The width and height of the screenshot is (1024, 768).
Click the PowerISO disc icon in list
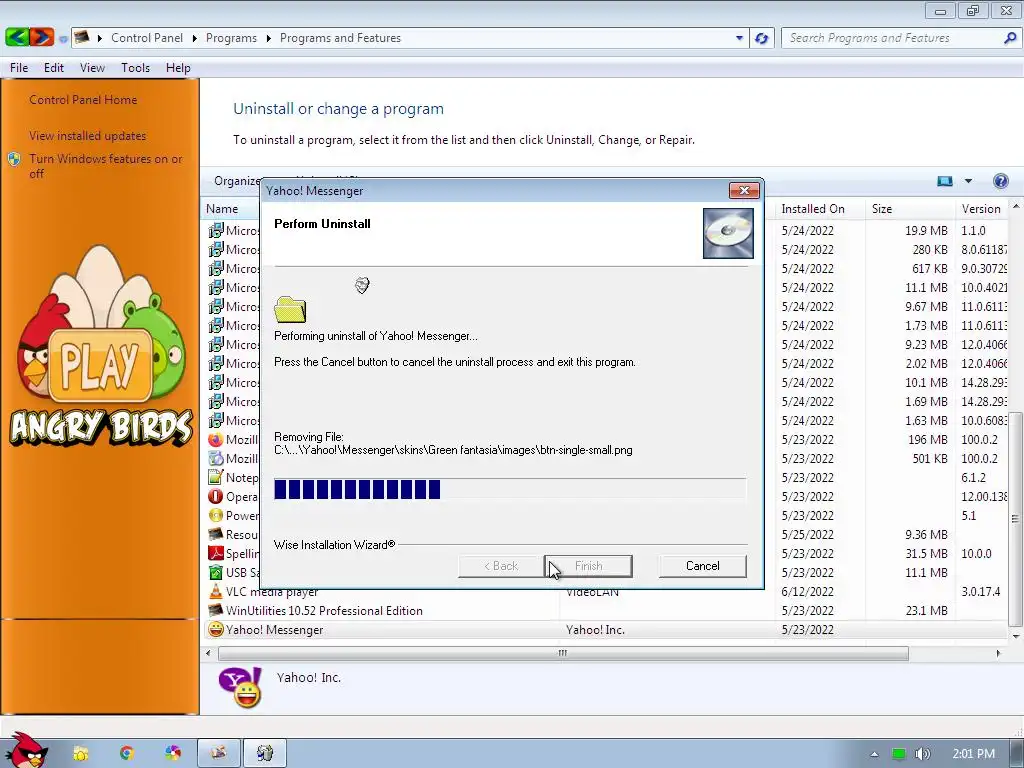click(x=216, y=516)
